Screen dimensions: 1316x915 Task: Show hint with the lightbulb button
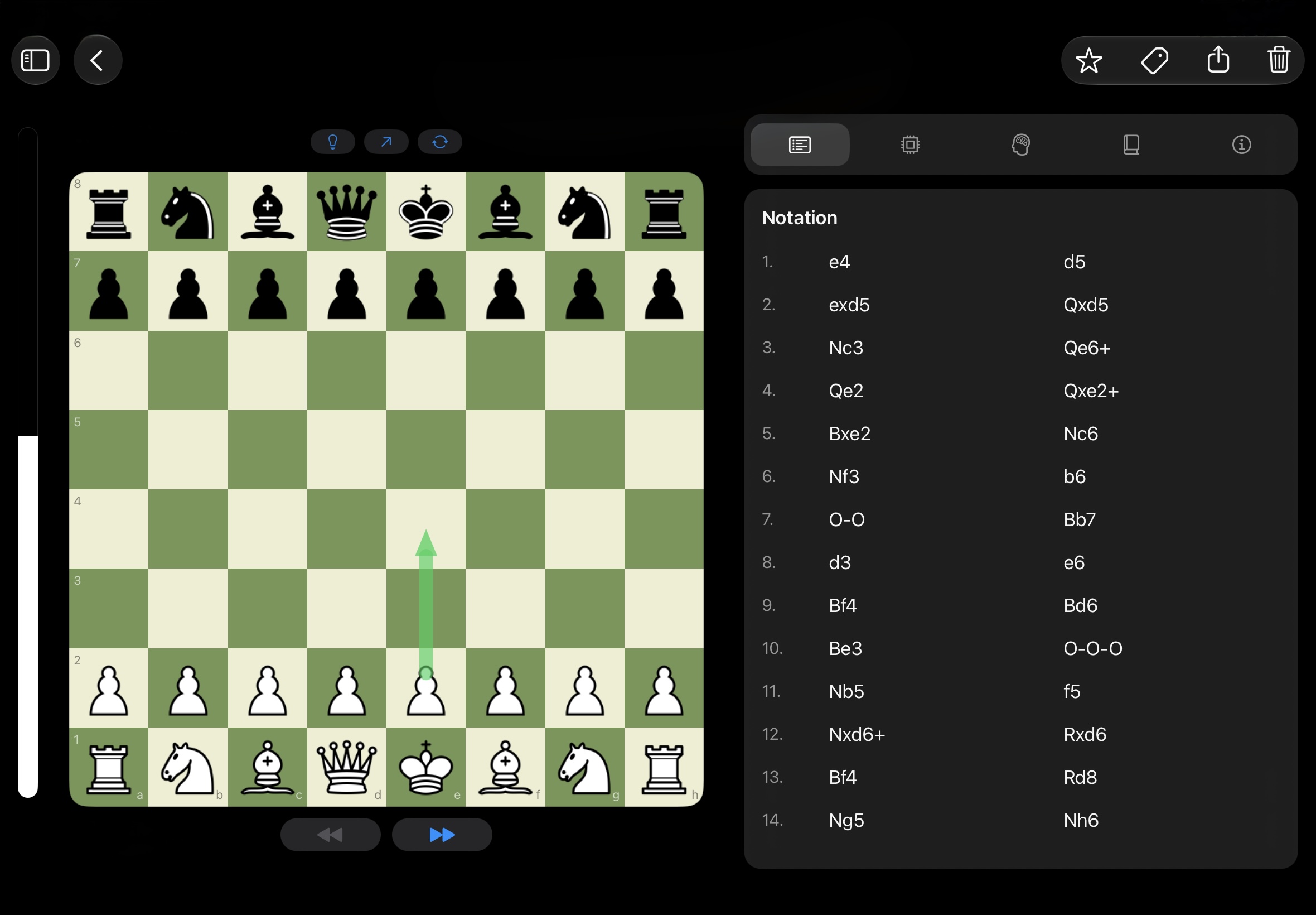click(x=333, y=142)
